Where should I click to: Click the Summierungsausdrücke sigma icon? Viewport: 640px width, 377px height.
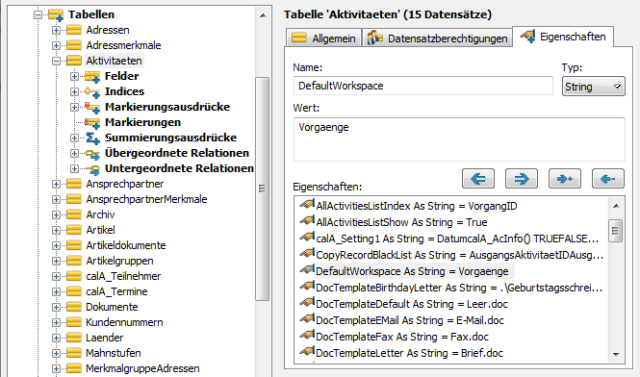(x=92, y=138)
